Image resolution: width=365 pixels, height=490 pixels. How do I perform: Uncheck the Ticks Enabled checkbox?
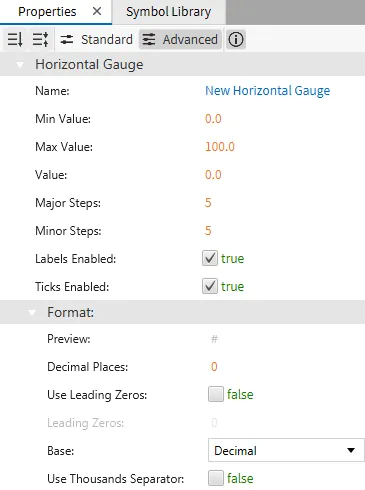(210, 286)
